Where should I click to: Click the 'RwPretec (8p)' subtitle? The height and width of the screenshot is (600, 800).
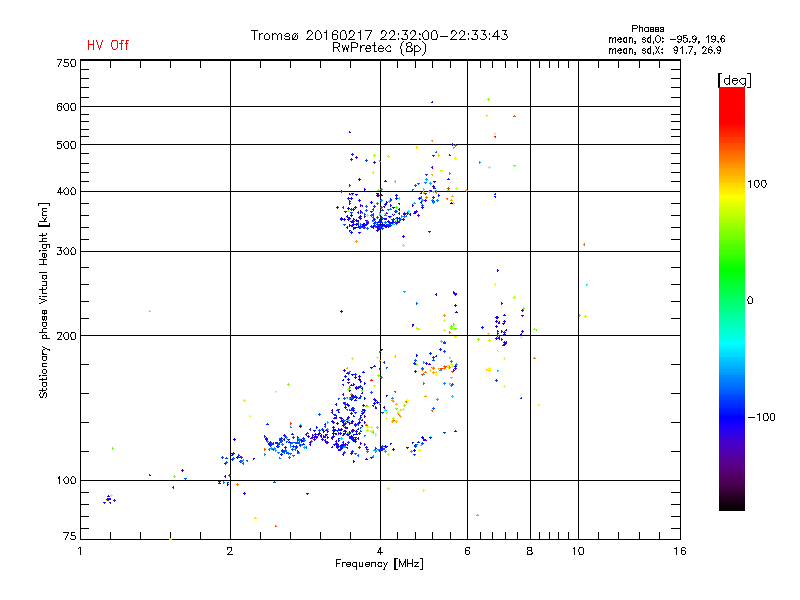point(379,48)
